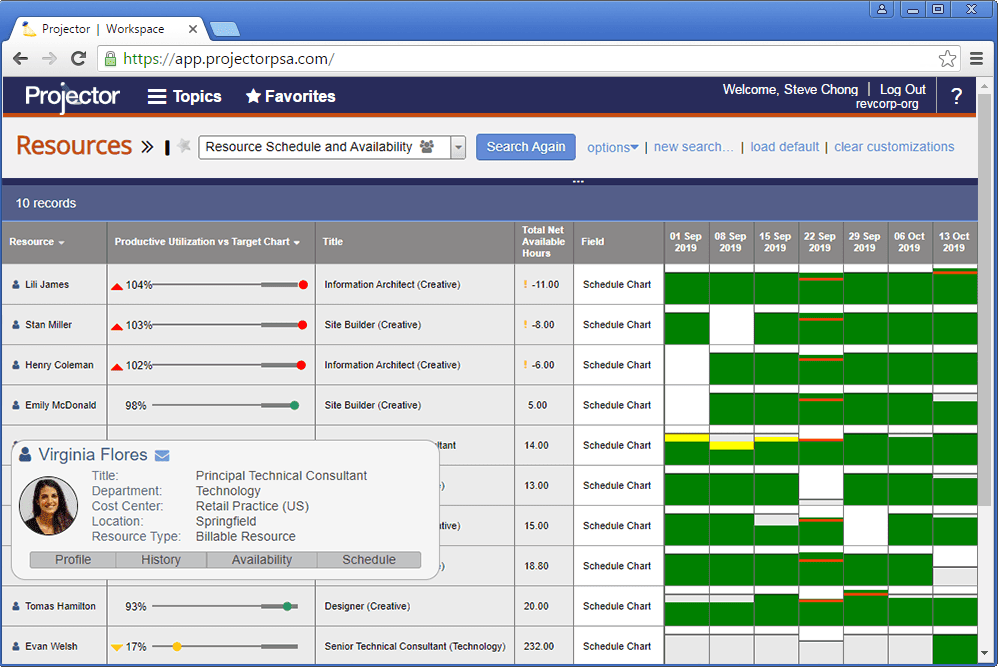Click Lili James's red utilization slider marker
The height and width of the screenshot is (667, 1000).
point(303,285)
